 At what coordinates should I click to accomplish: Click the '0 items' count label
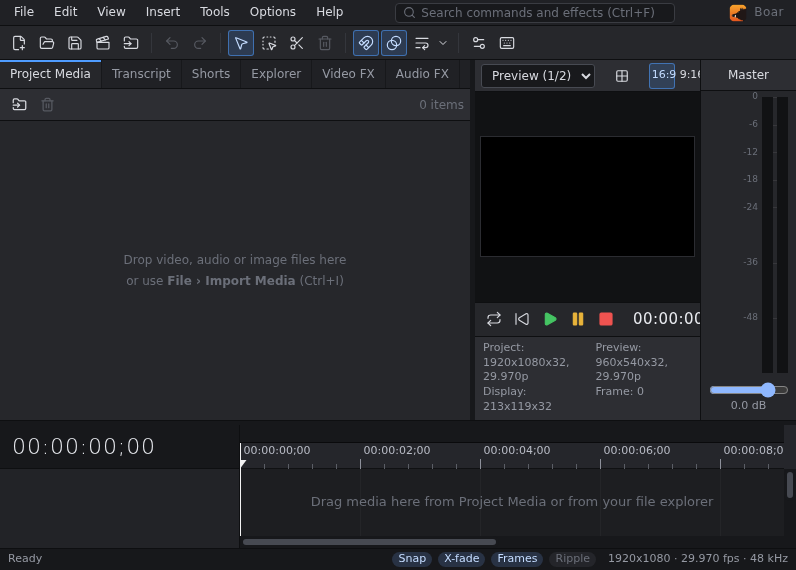coord(441,105)
